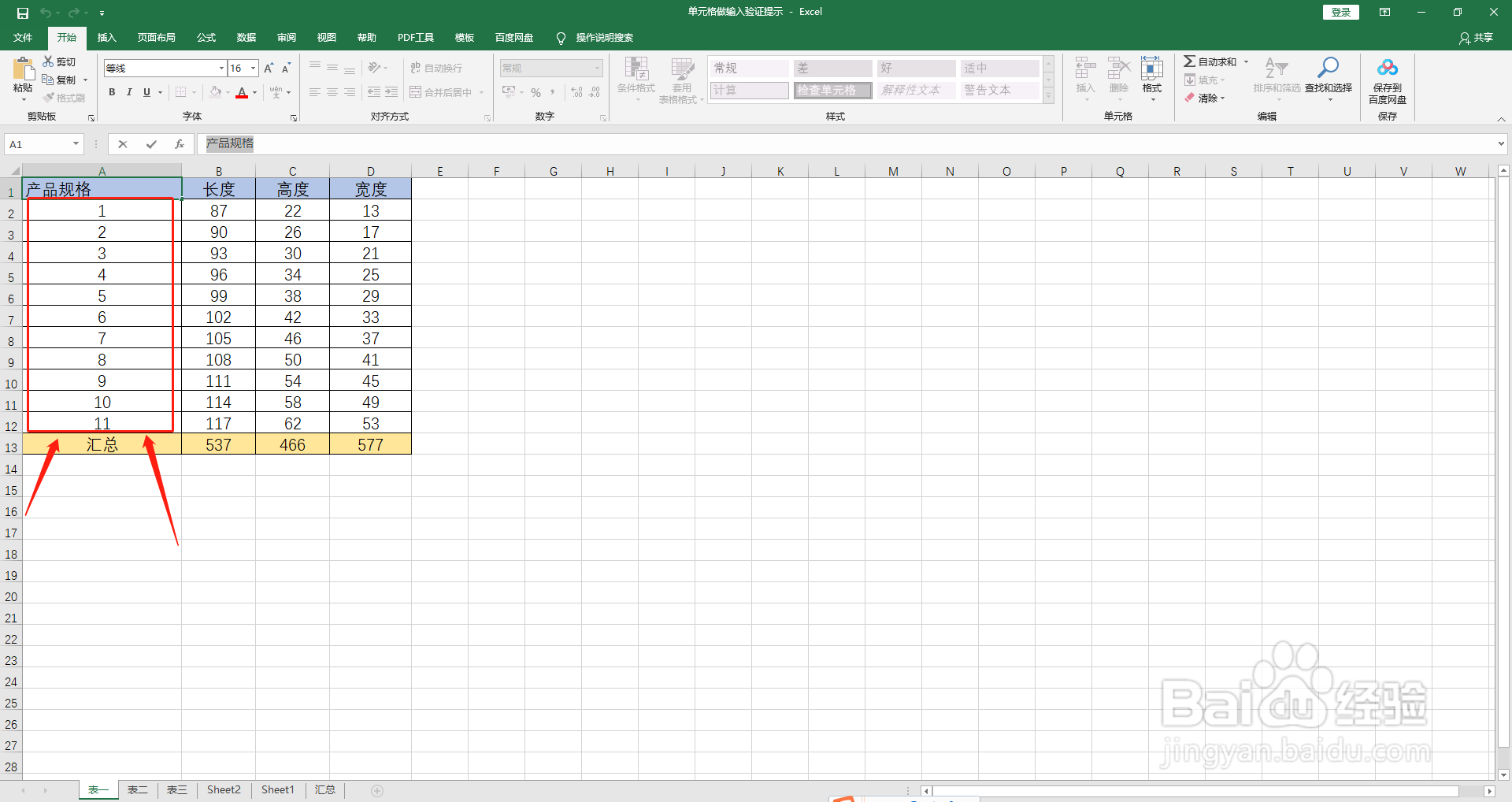Switch to the 汇总 sheet tab
This screenshot has height=802, width=1512.
click(x=325, y=790)
